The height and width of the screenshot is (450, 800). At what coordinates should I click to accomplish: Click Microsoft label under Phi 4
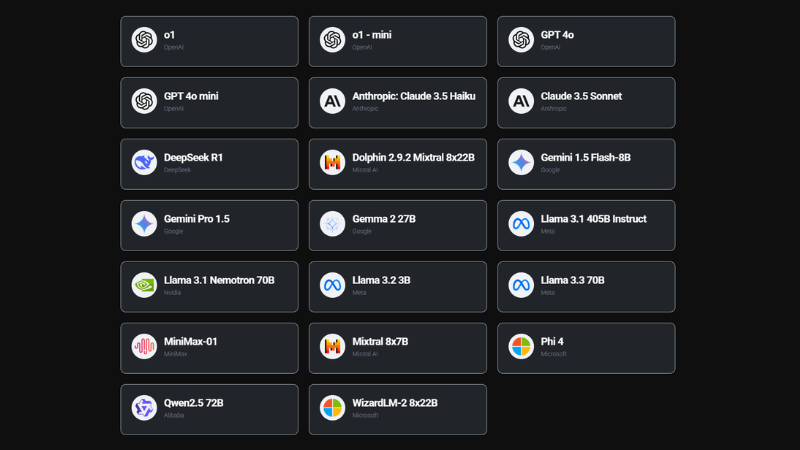pyautogui.click(x=554, y=354)
